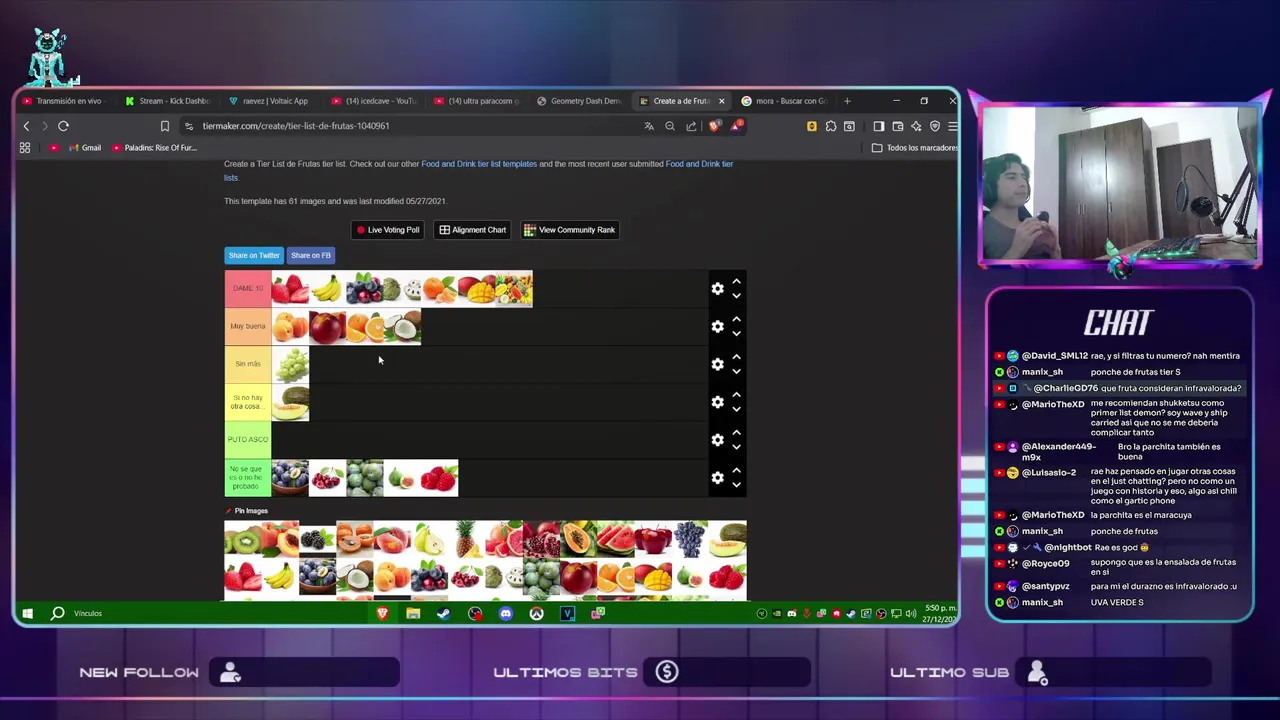
Task: Bookmark this page icon
Action: [165, 126]
